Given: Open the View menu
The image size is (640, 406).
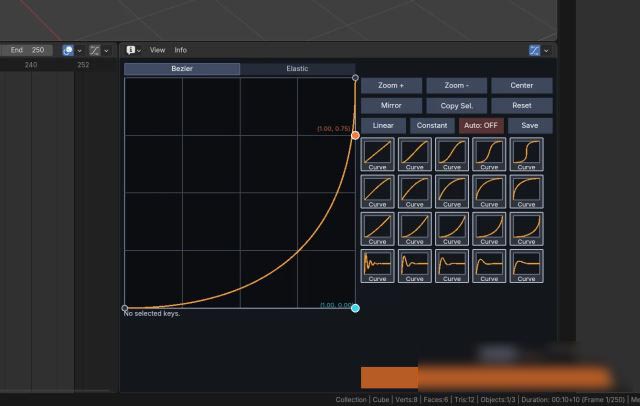Looking at the screenshot, I should point(157,50).
